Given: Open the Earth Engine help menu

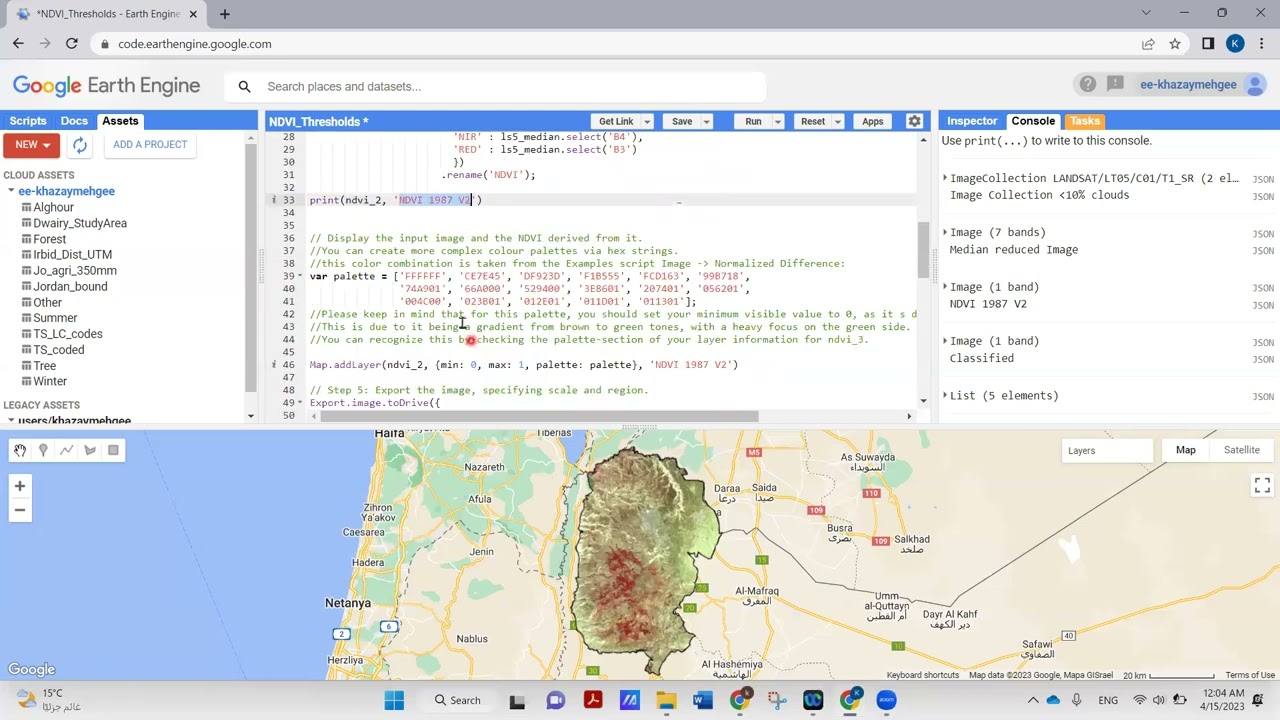Looking at the screenshot, I should click(x=1088, y=85).
